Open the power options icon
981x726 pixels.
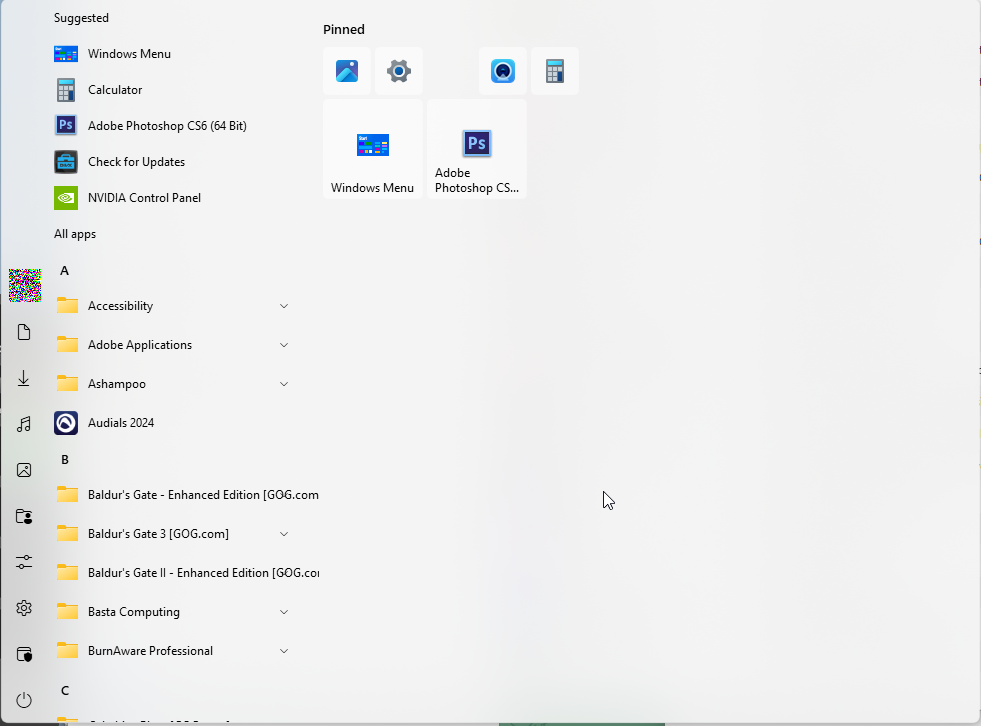tap(24, 700)
